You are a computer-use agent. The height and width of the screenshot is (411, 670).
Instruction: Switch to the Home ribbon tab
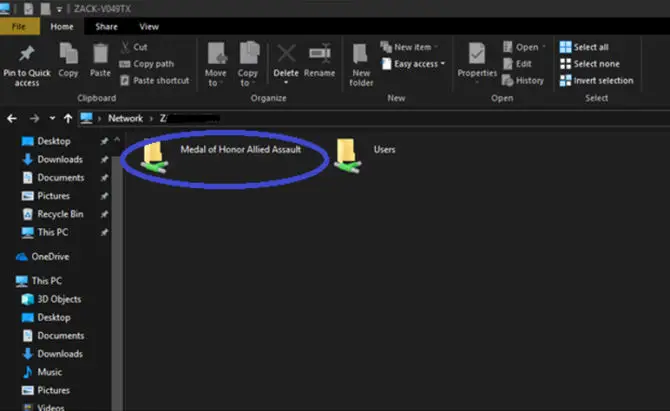tap(62, 26)
